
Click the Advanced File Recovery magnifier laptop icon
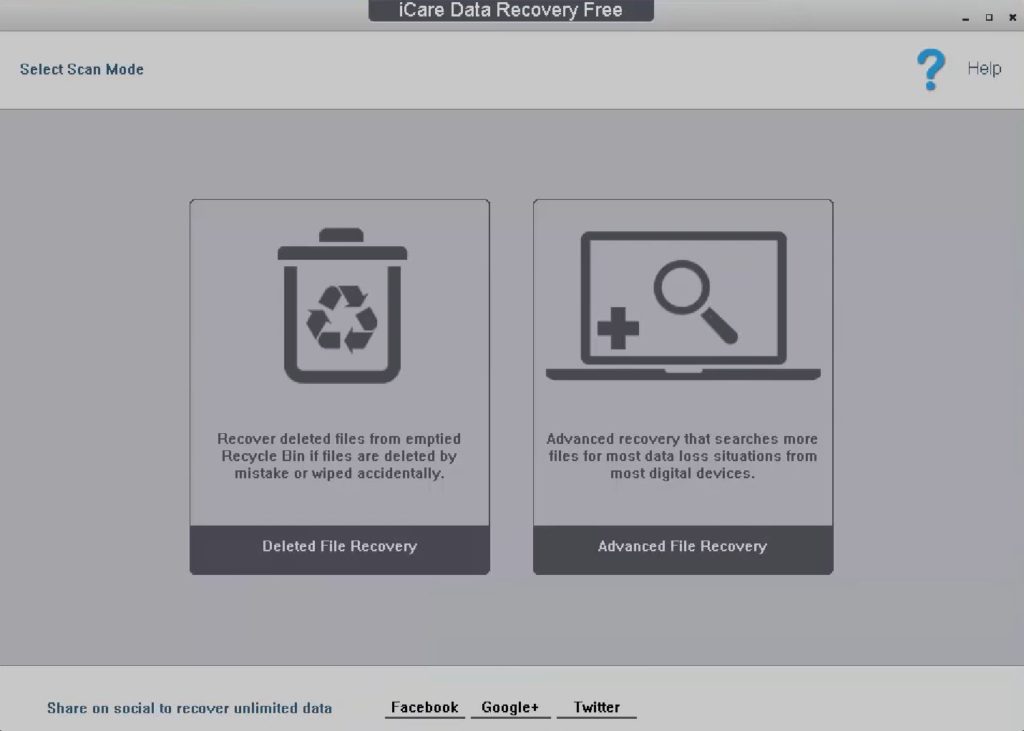click(x=683, y=300)
